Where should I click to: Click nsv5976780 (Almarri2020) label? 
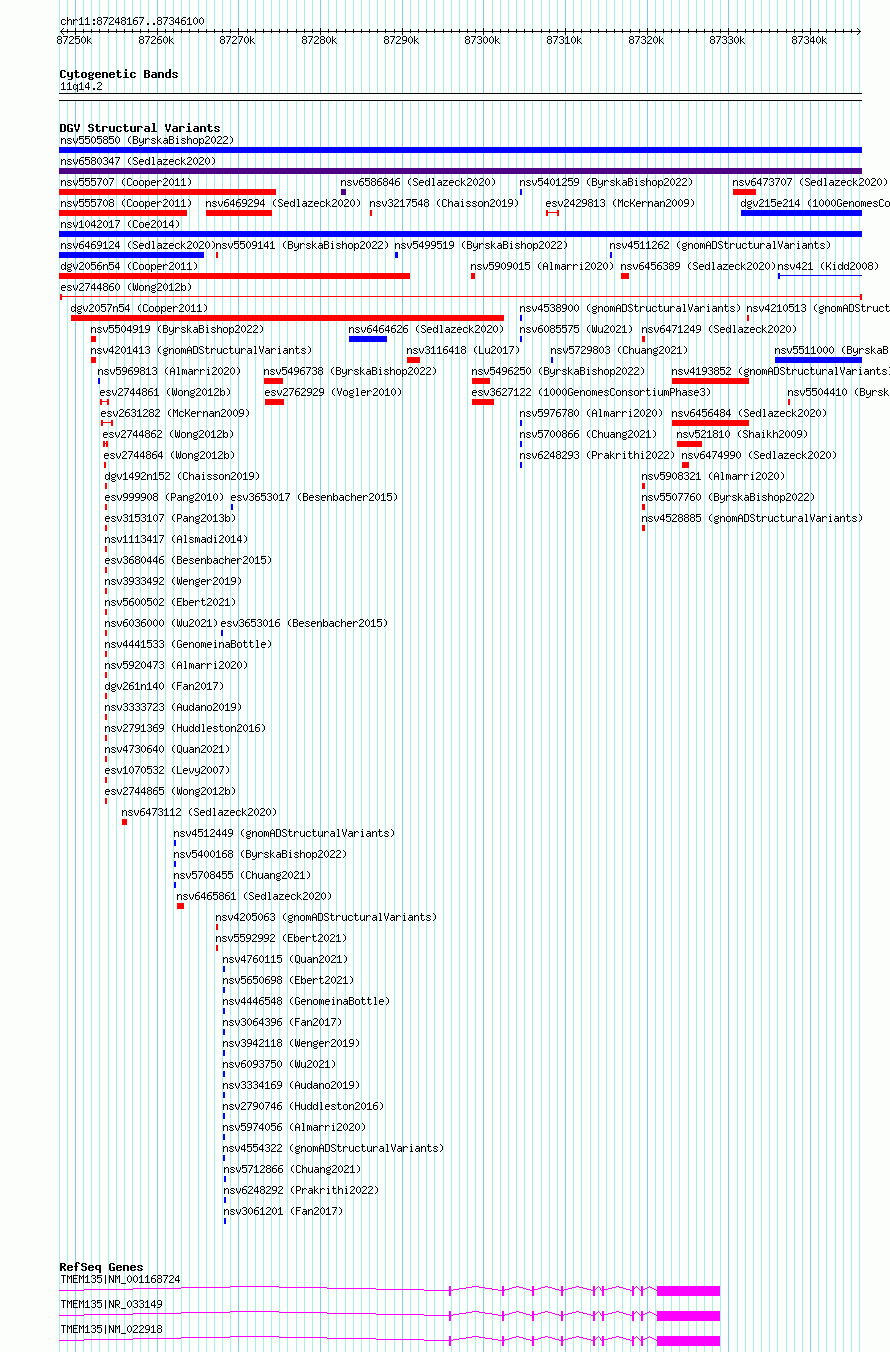click(x=591, y=413)
